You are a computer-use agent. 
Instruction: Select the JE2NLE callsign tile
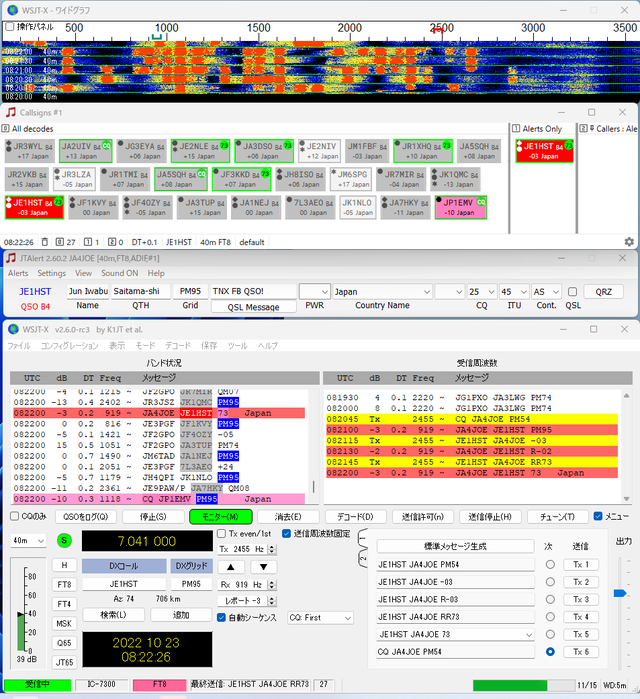click(x=200, y=151)
